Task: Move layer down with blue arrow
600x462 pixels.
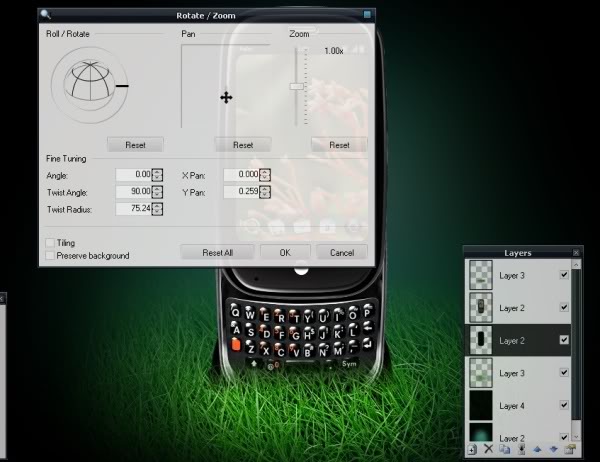Action: click(x=553, y=449)
